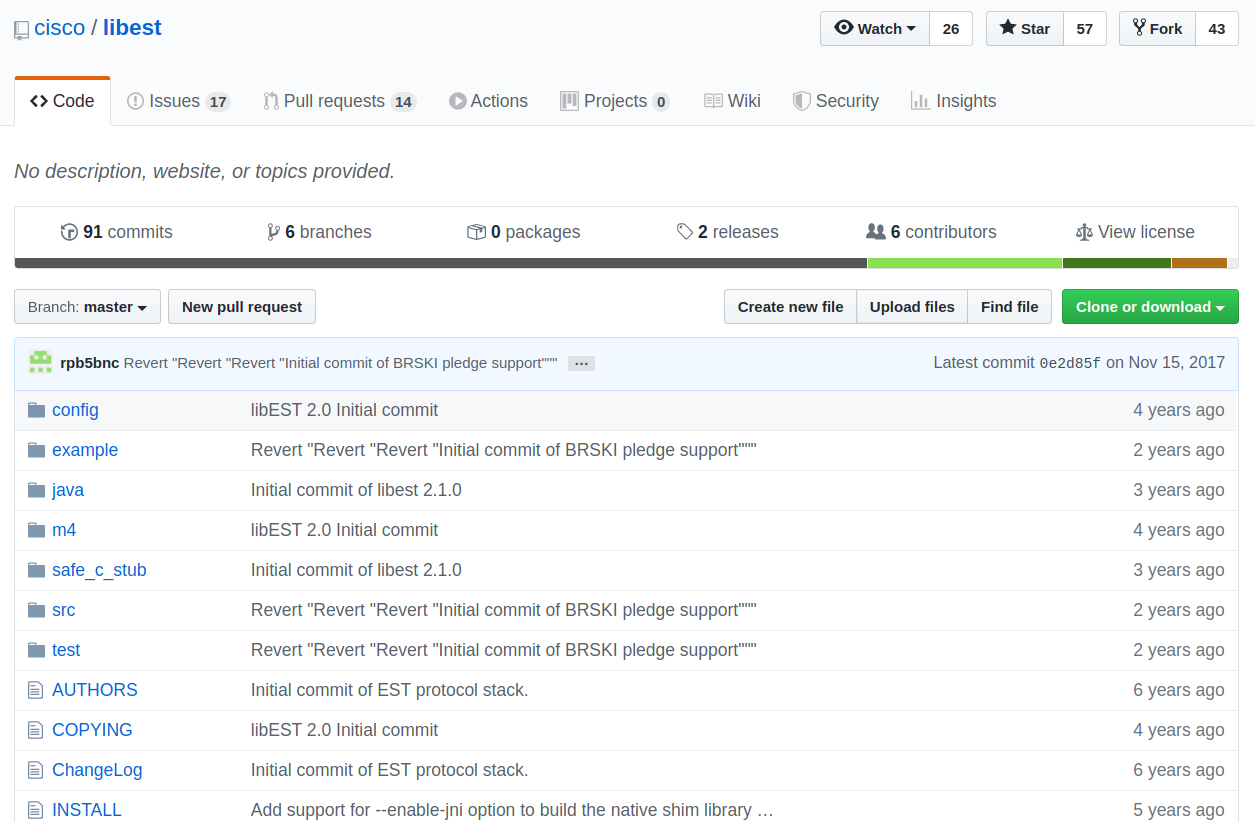The height and width of the screenshot is (822, 1255).
Task: Open the libest repository name link
Action: (132, 28)
